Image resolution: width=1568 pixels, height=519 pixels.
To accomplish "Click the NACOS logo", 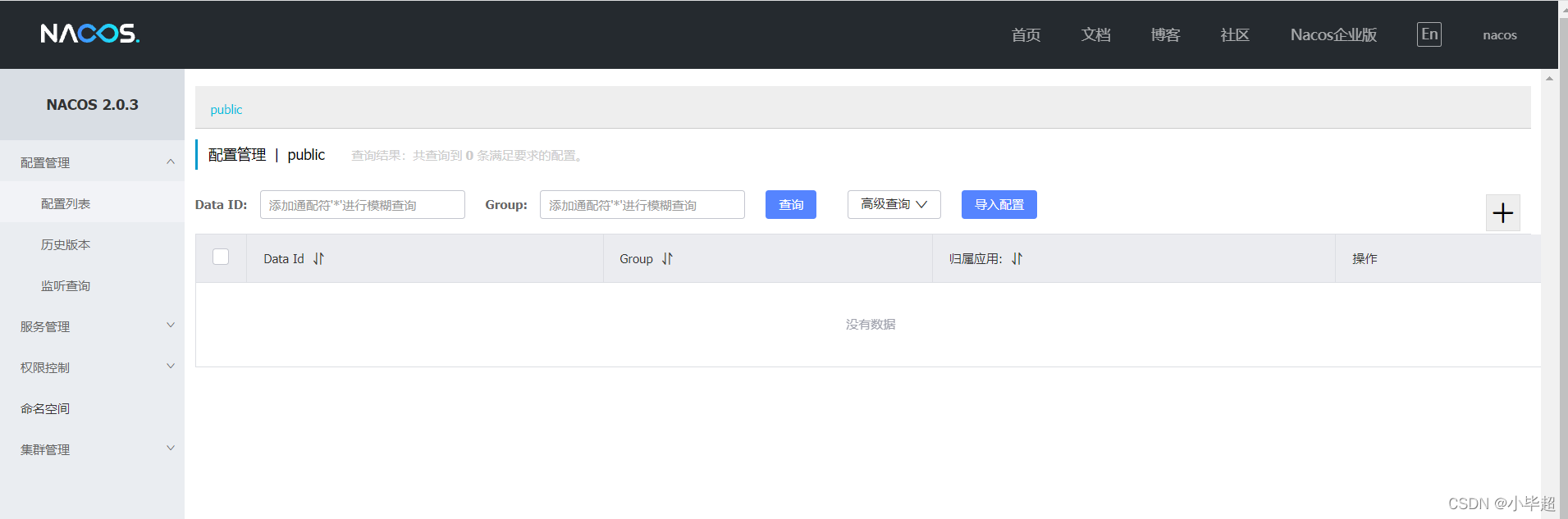I will (x=90, y=34).
